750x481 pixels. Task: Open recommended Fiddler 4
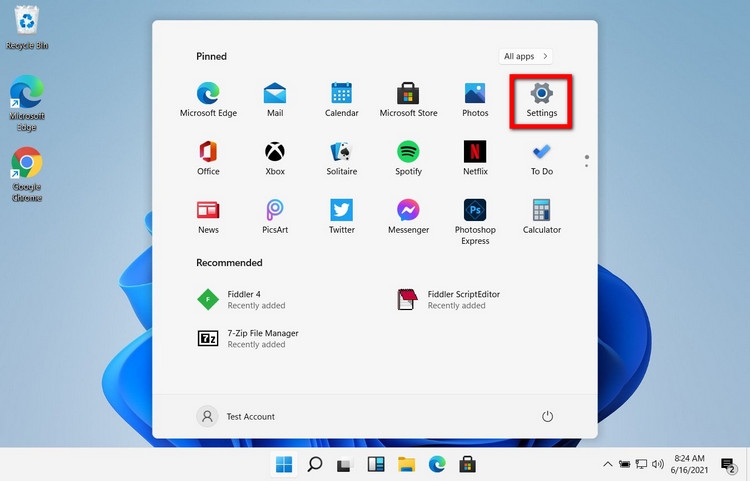pyautogui.click(x=242, y=300)
